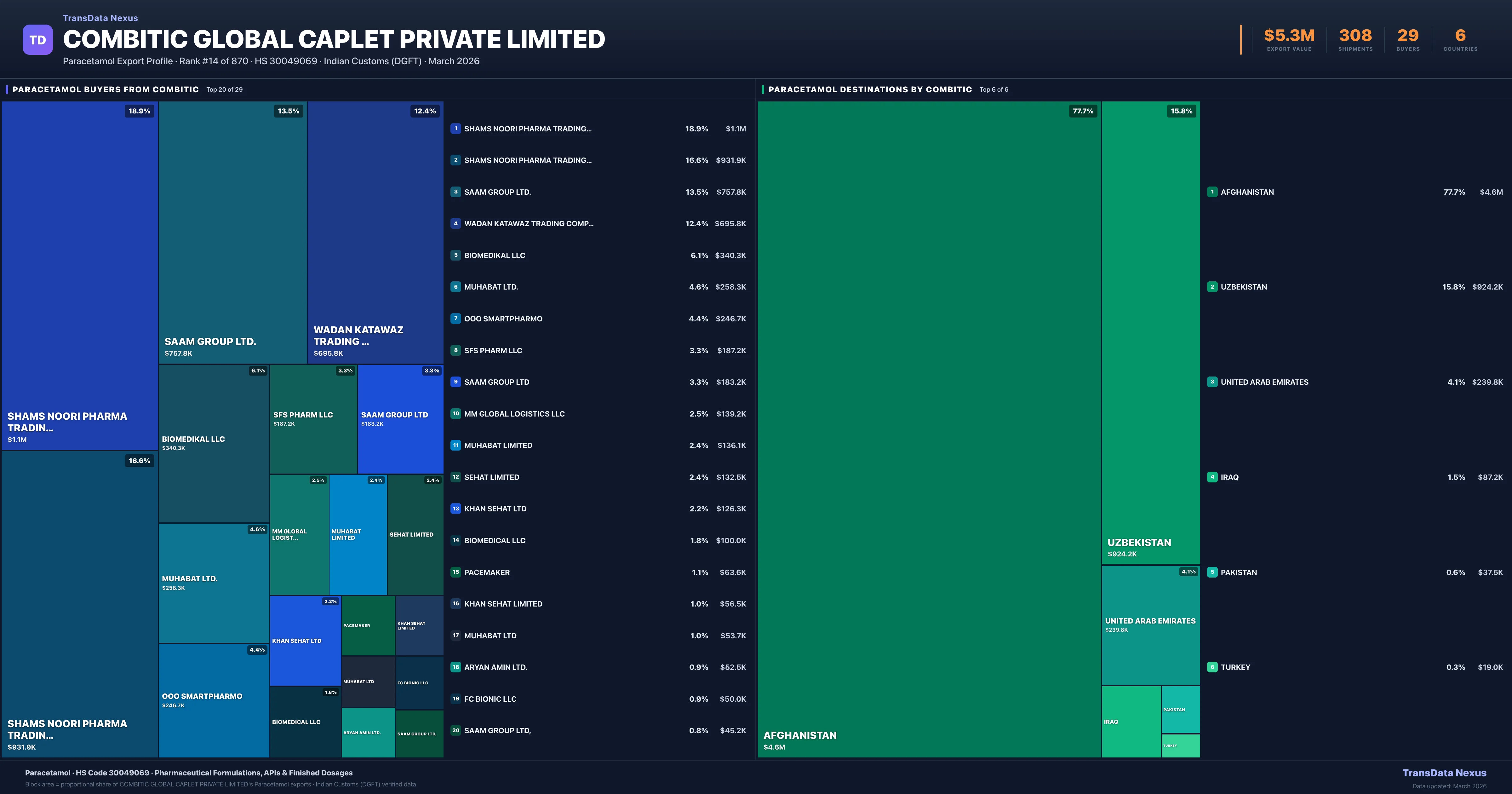Select the rank badge beside SHAMS NOORI PHARMA TRADING

(455, 129)
